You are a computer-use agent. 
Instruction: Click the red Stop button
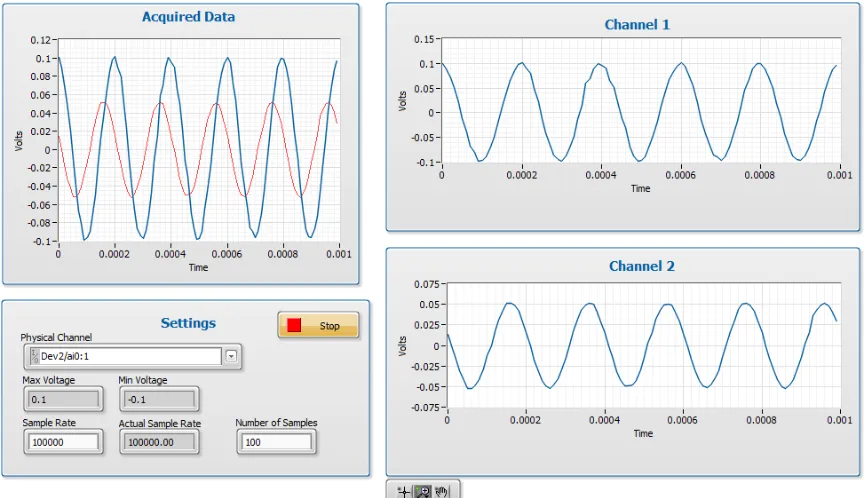(x=318, y=326)
